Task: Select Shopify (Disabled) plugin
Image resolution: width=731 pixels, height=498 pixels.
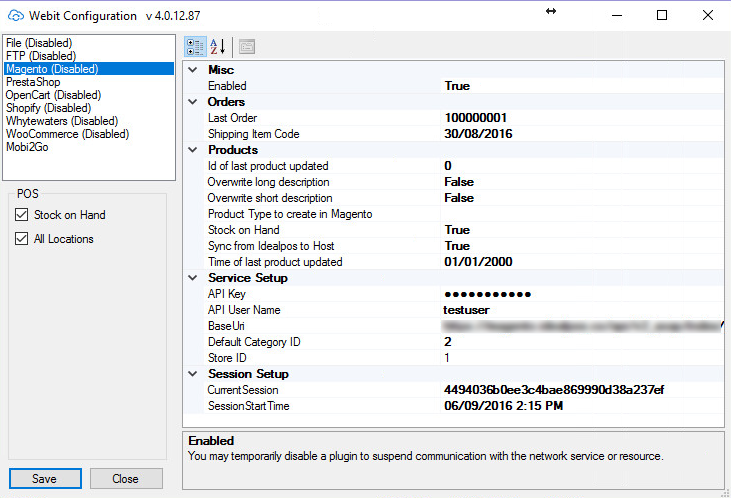Action: click(89, 108)
